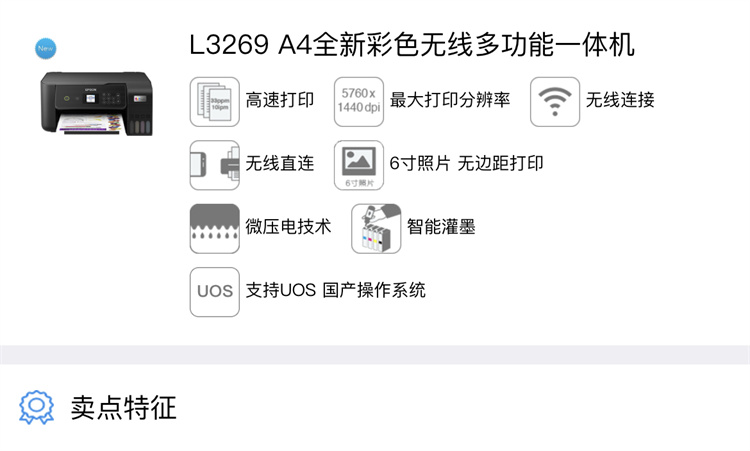Screen dimensions: 750x451
Task: Click the micro piezo droplets icon
Action: [214, 229]
